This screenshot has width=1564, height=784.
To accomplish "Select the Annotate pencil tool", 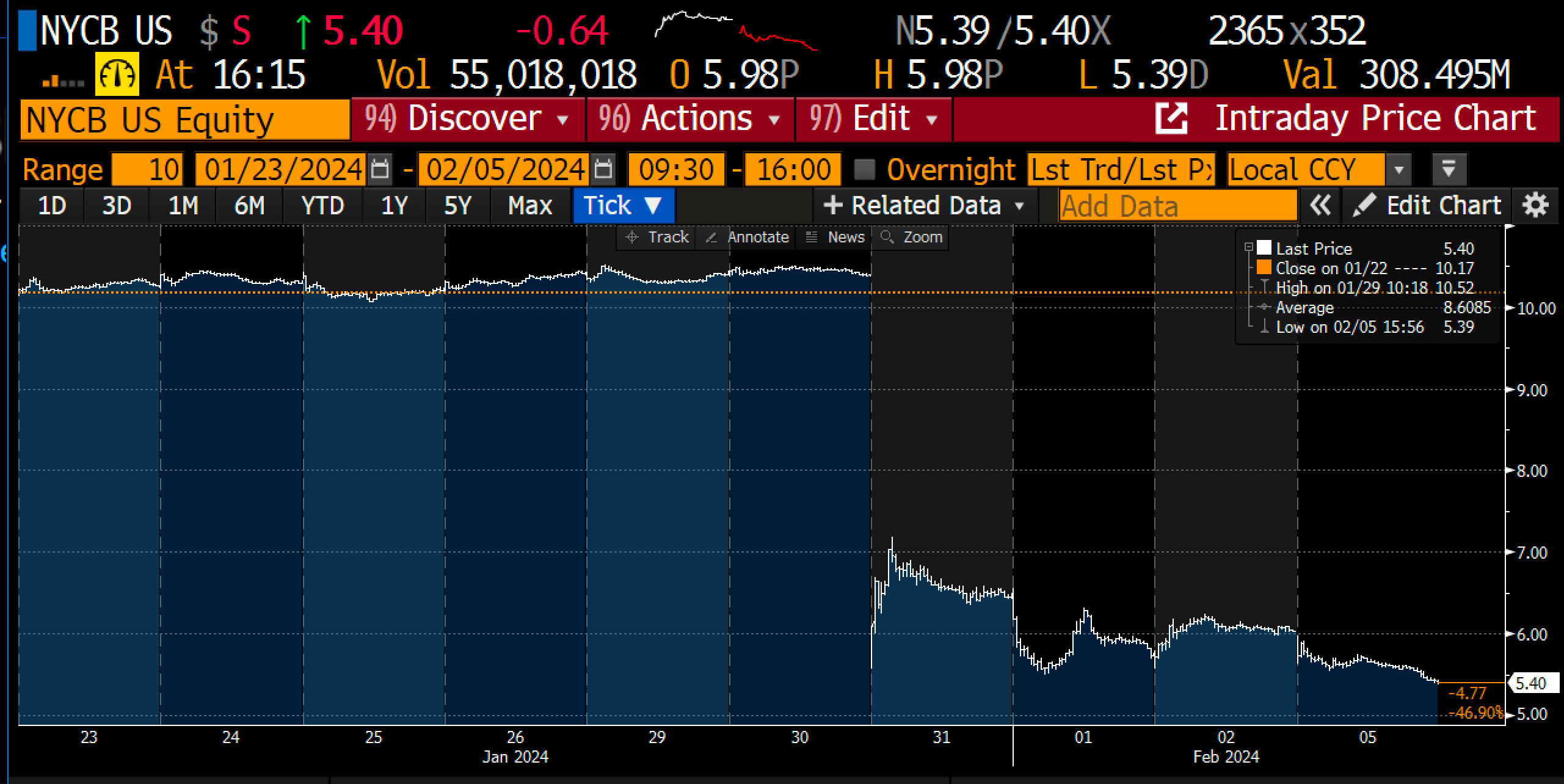I will [747, 237].
